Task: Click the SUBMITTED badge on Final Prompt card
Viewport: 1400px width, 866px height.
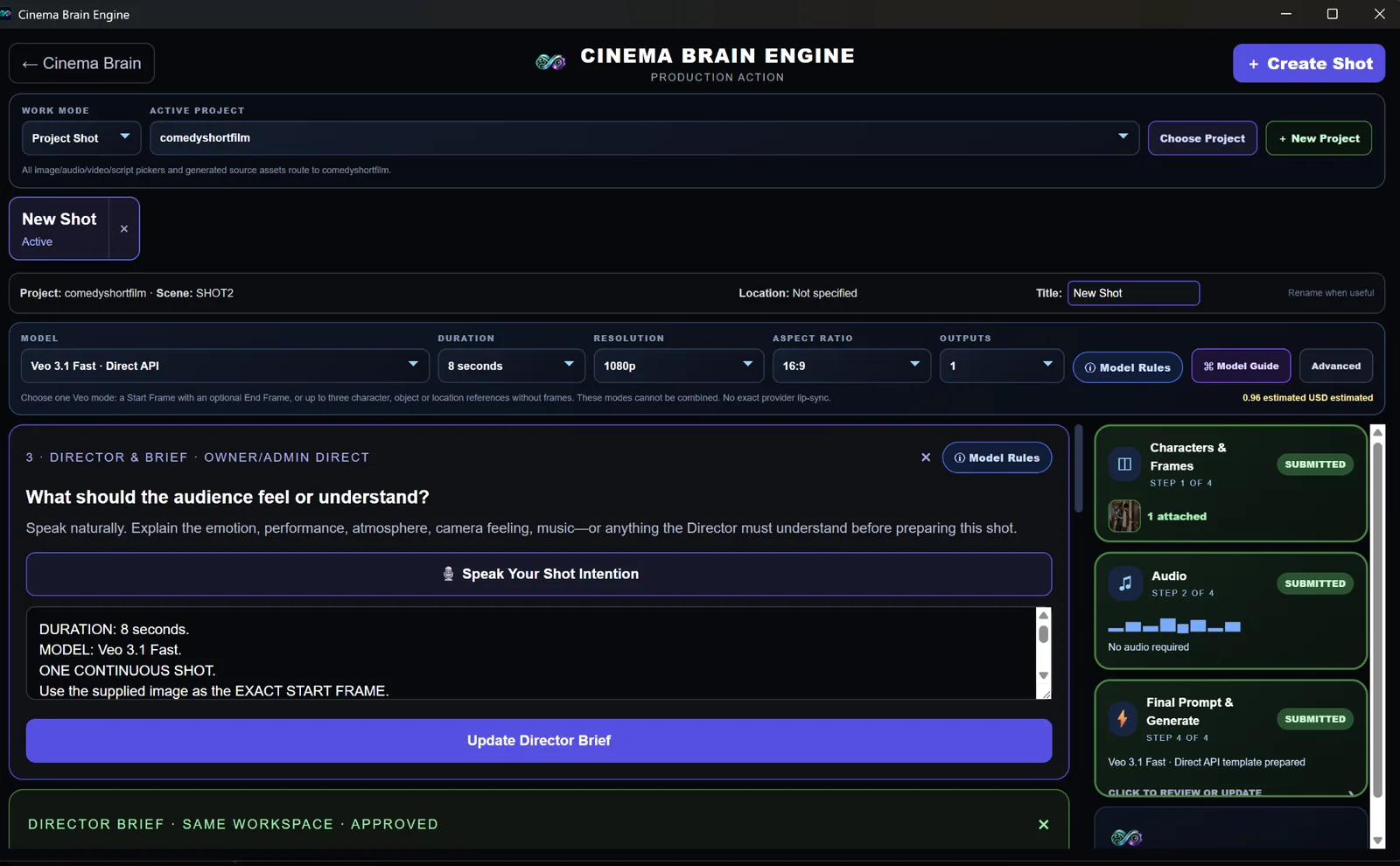Action: coord(1315,719)
